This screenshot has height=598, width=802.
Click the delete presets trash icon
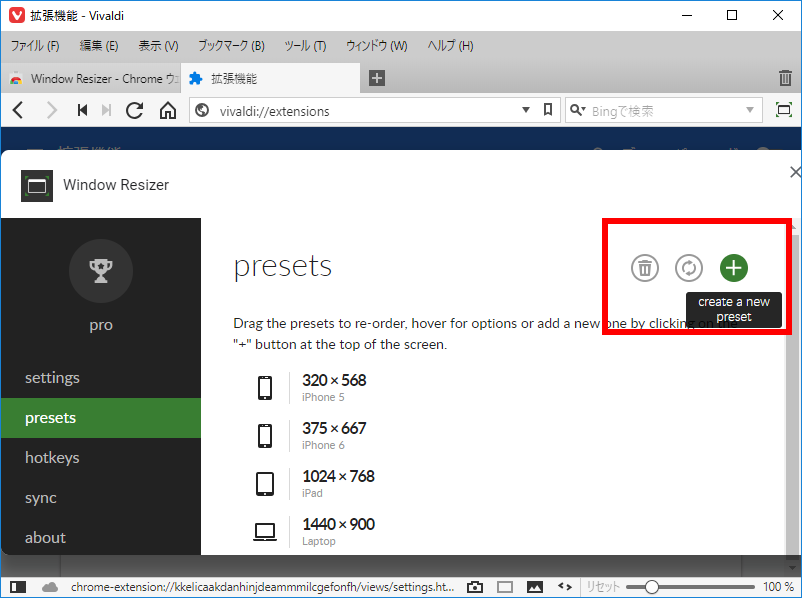644,268
